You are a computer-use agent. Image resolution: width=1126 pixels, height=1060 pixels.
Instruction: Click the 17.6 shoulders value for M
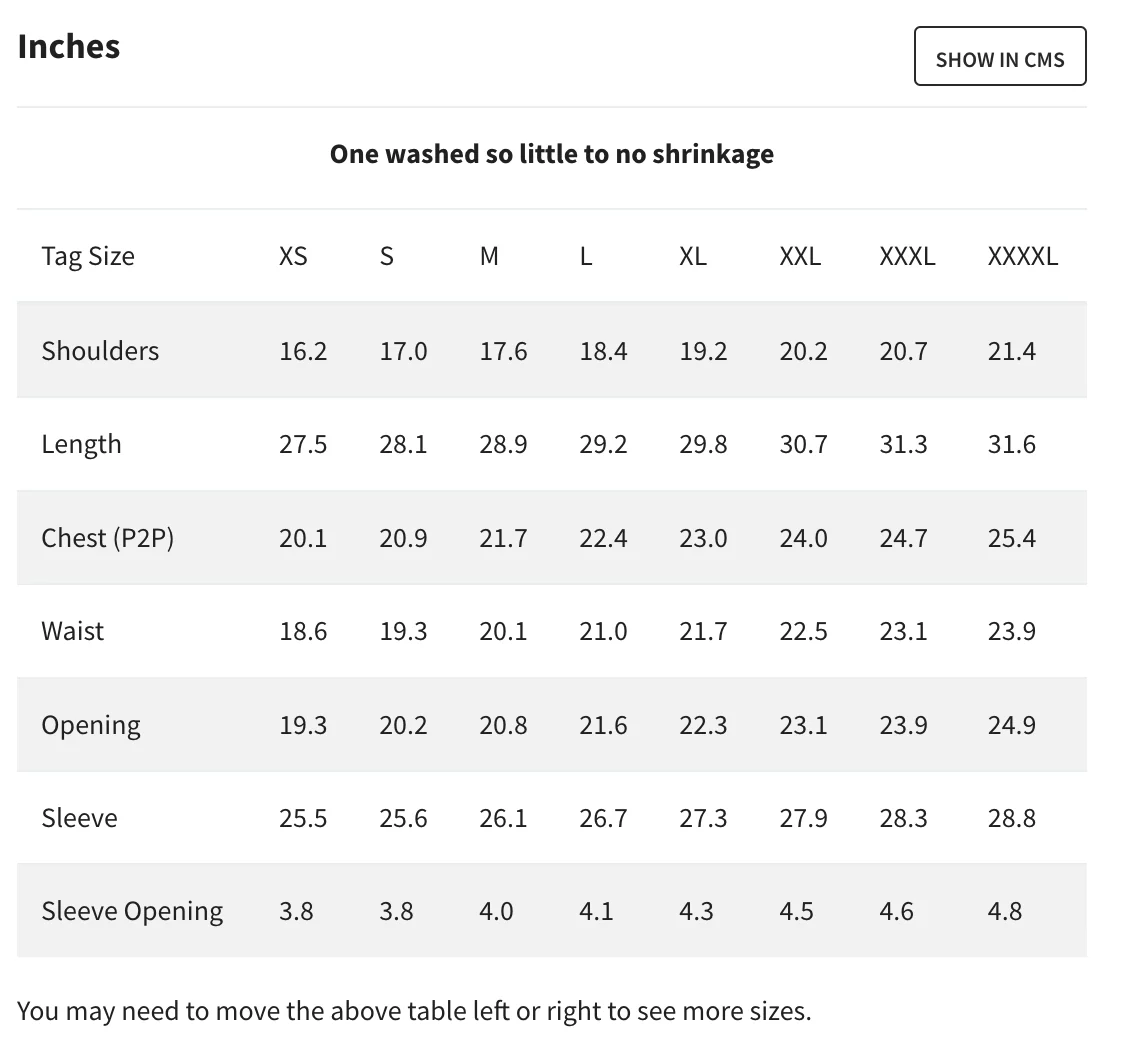point(503,351)
